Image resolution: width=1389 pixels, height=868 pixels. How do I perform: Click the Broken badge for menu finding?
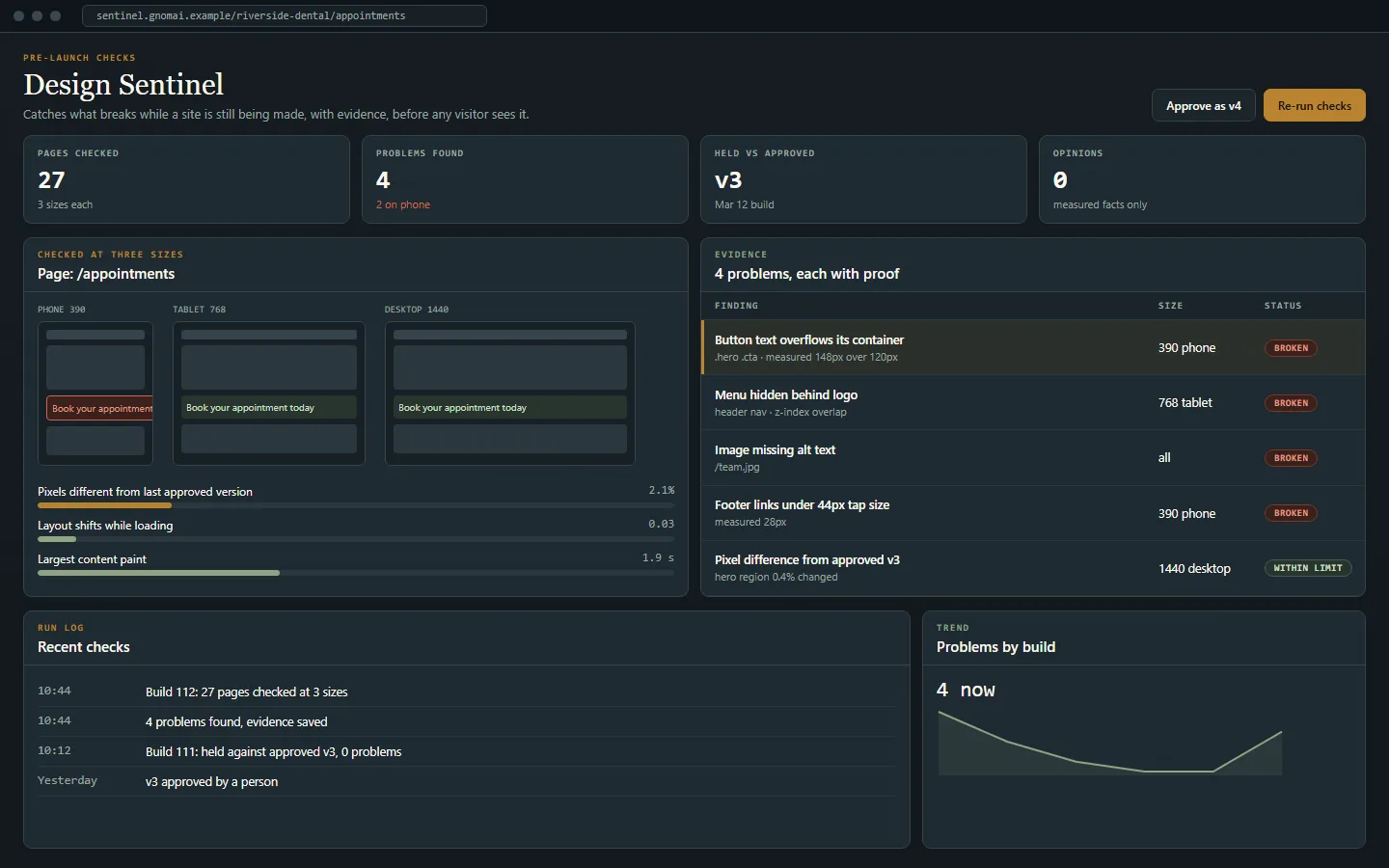pyautogui.click(x=1291, y=403)
